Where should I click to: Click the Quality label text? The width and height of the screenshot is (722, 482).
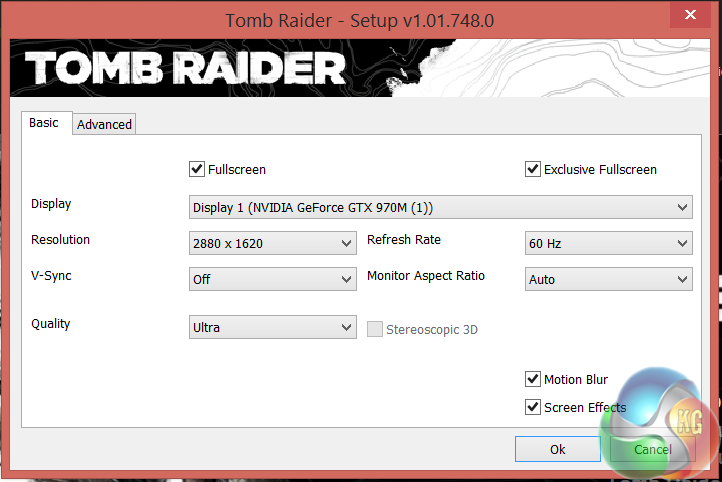tap(51, 324)
